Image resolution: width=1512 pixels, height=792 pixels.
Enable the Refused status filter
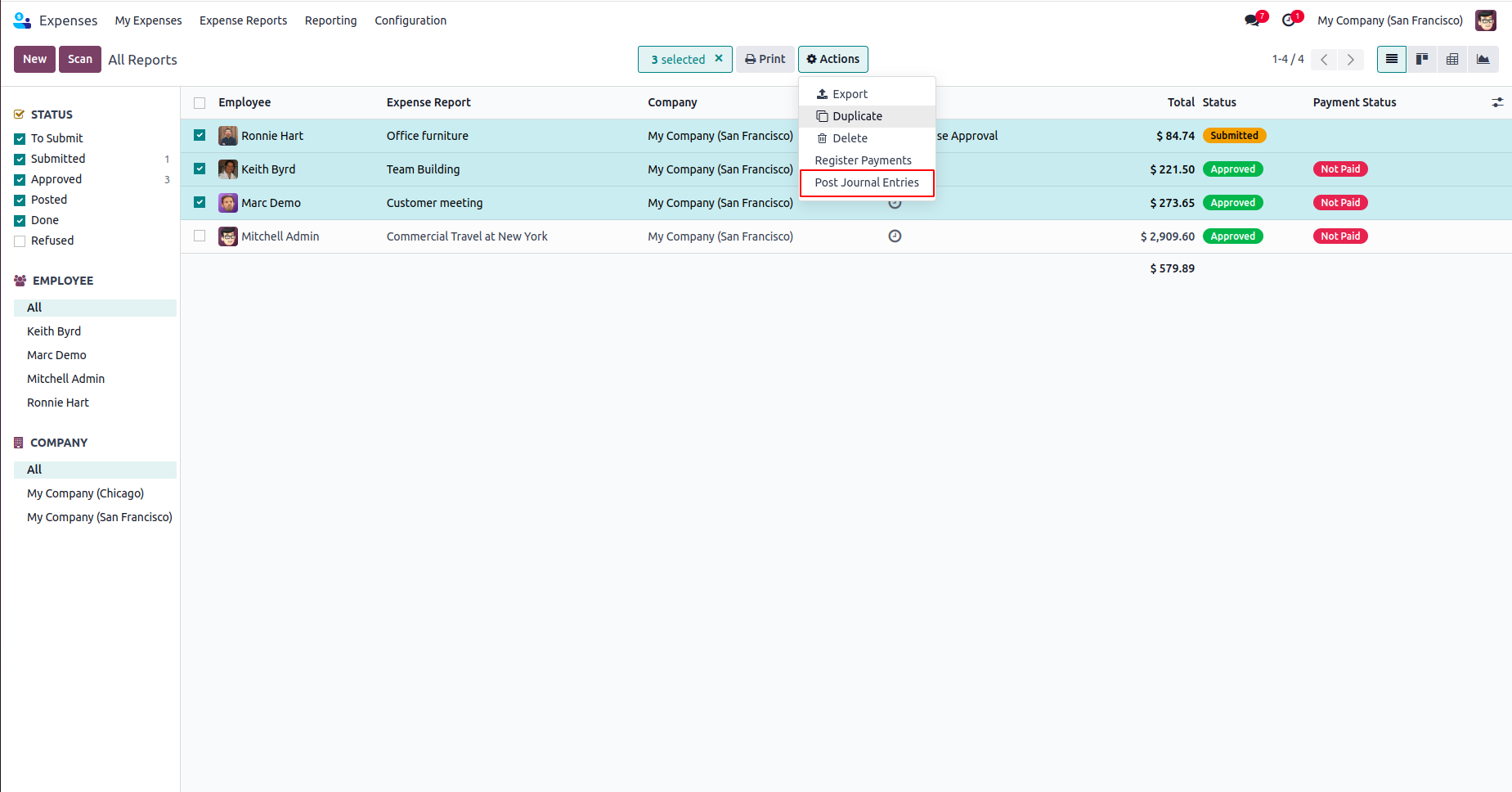click(x=20, y=241)
